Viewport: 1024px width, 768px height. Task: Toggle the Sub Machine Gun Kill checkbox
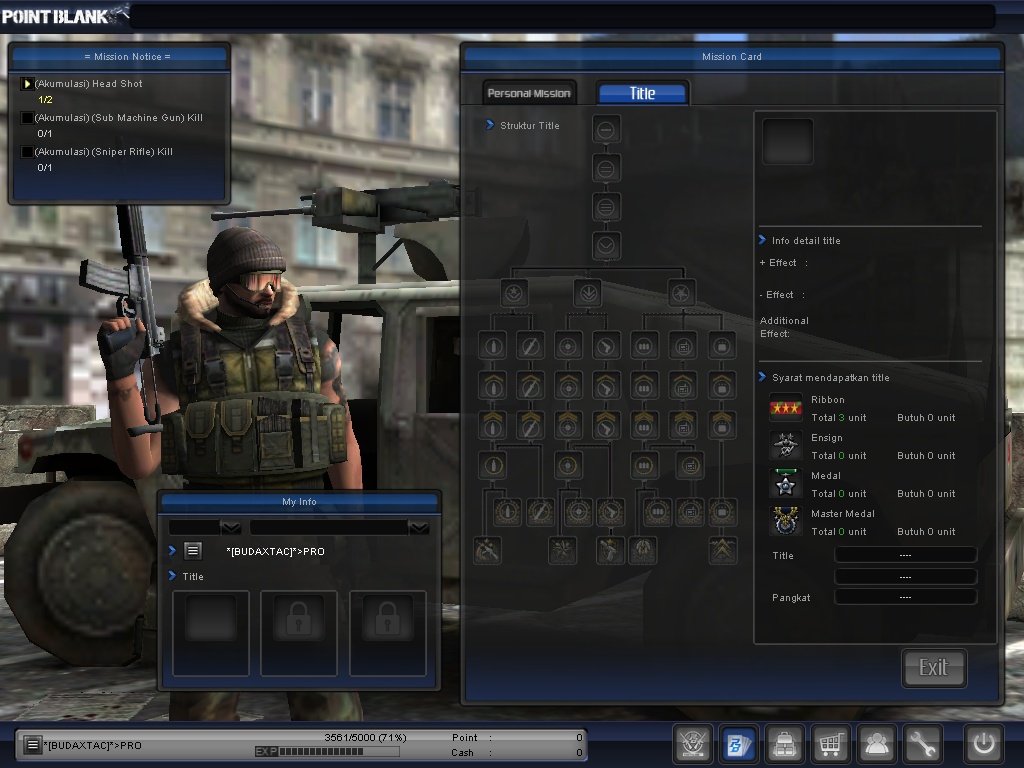tap(27, 118)
